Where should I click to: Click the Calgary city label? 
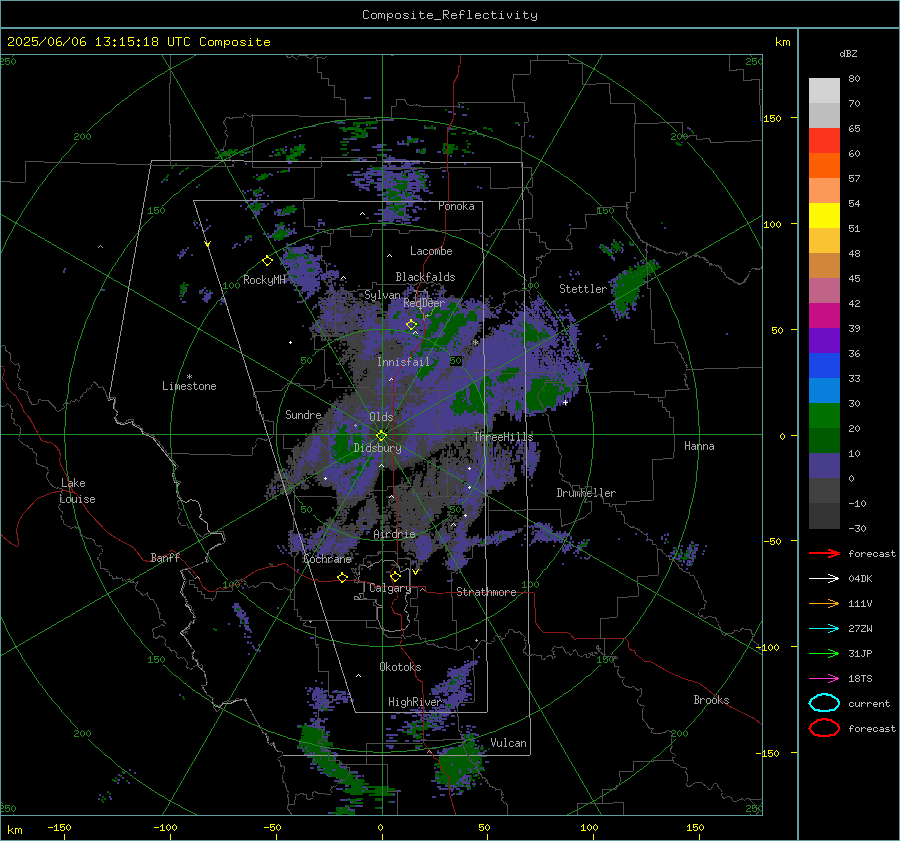coord(390,588)
